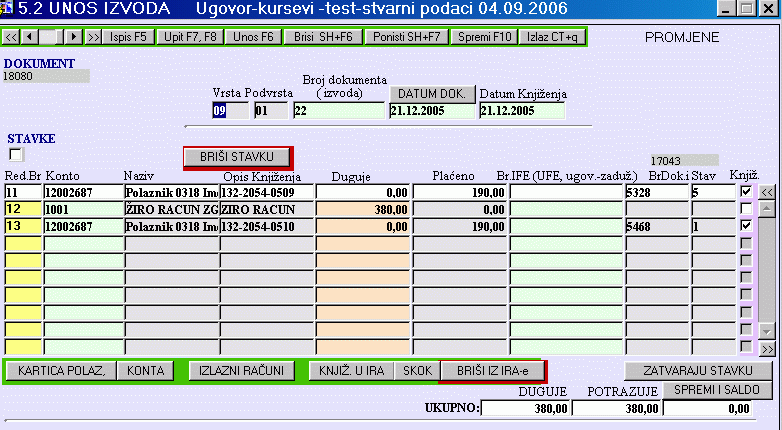
Task: Click Podvrsta field containing 01
Action: [x=271, y=111]
